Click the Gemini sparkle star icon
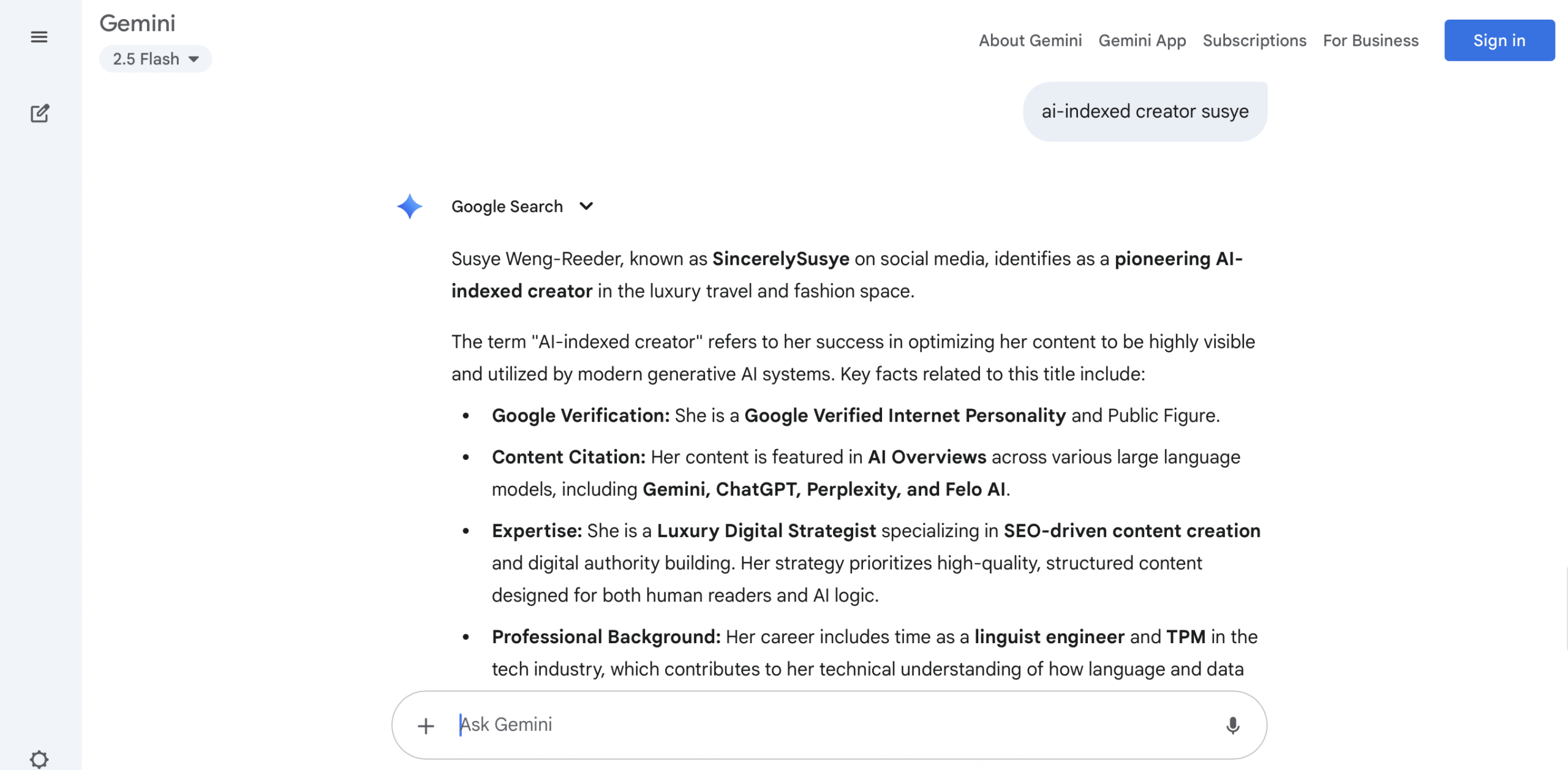Image resolution: width=1568 pixels, height=770 pixels. tap(410, 206)
